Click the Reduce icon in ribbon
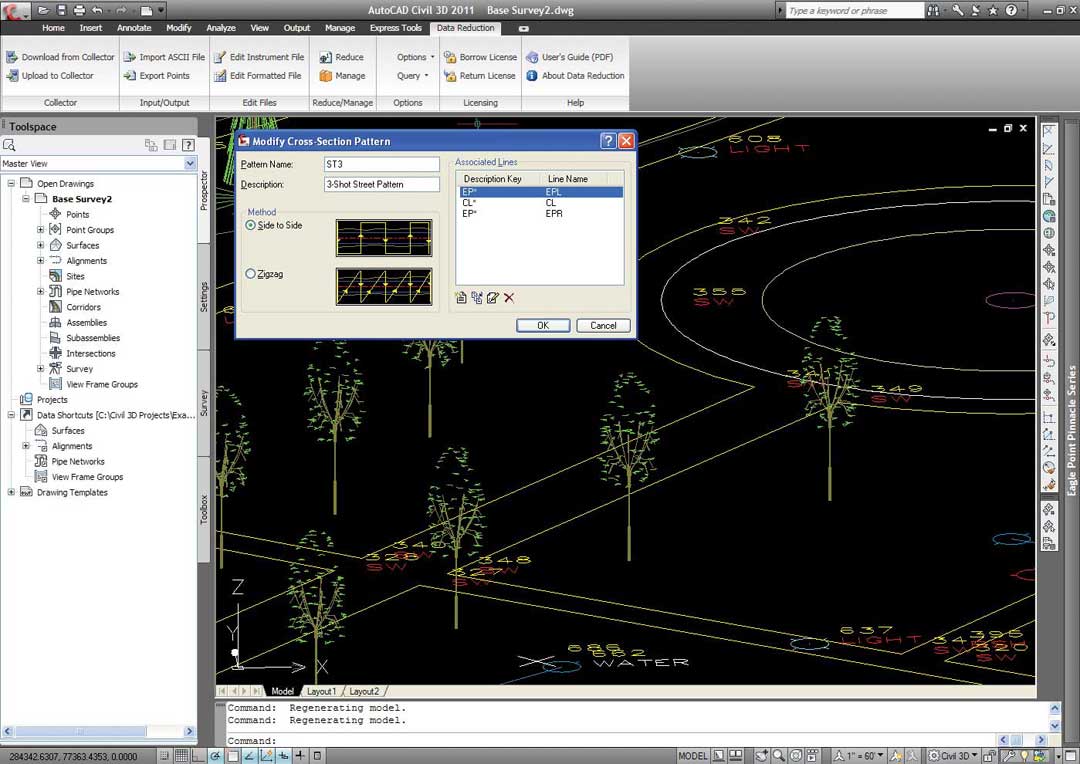The width and height of the screenshot is (1080, 764). pos(325,57)
